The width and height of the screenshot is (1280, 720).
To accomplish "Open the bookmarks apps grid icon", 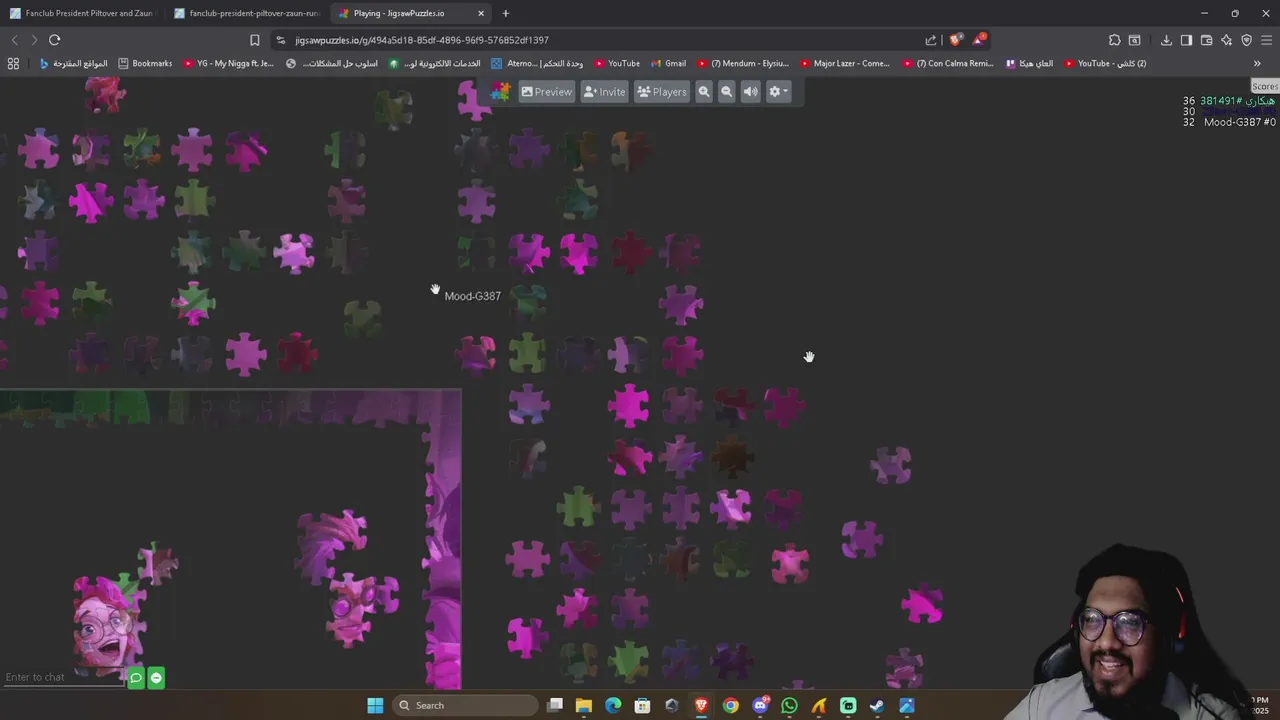I will tap(13, 63).
